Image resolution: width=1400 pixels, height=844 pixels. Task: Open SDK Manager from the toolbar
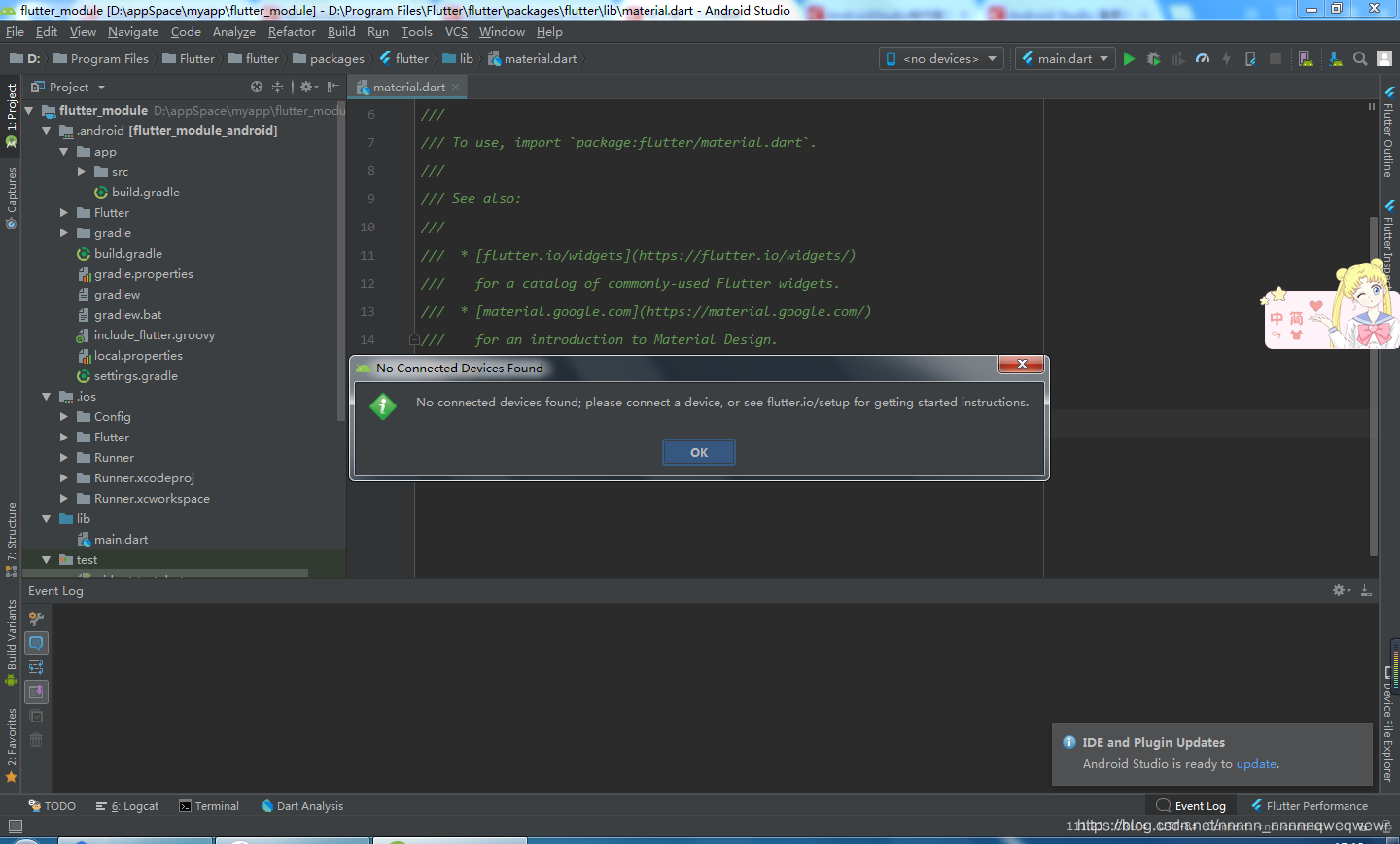pyautogui.click(x=1336, y=58)
